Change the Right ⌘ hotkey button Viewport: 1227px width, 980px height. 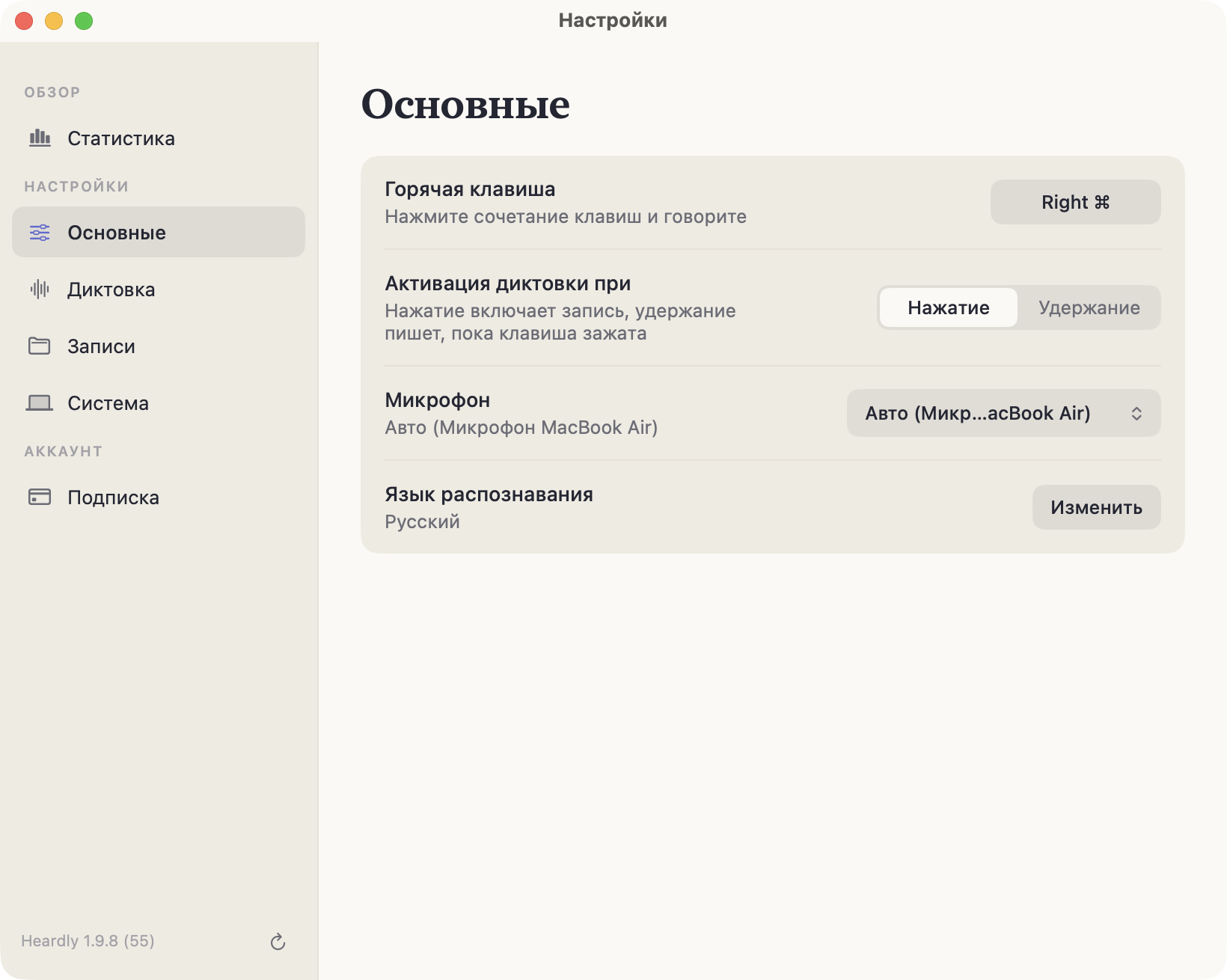[1076, 202]
